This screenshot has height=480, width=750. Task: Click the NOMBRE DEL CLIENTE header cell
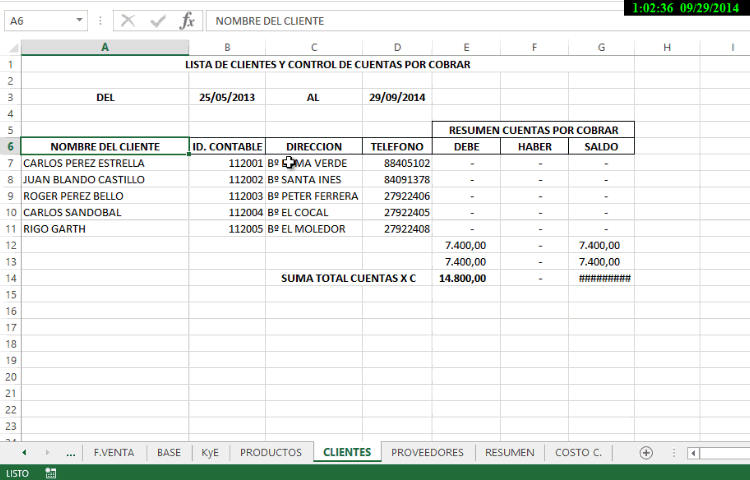[x=105, y=147]
